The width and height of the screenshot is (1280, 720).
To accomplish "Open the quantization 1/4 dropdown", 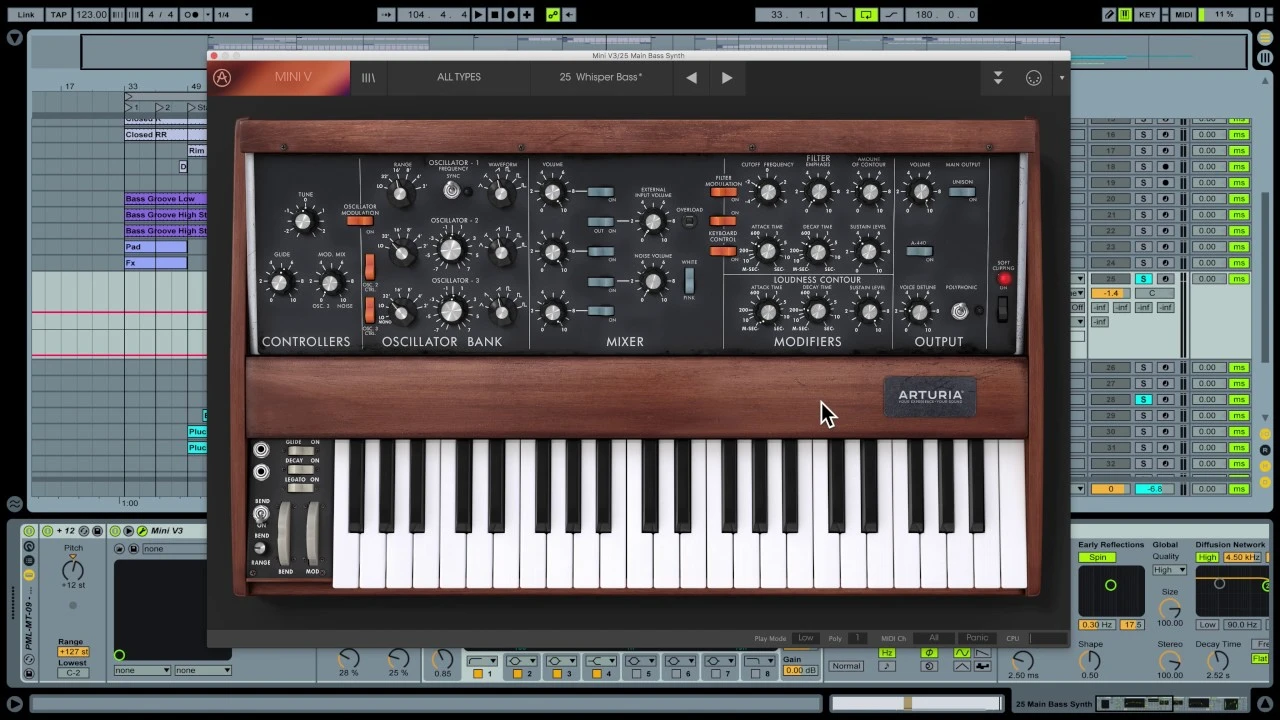I will 232,15.
